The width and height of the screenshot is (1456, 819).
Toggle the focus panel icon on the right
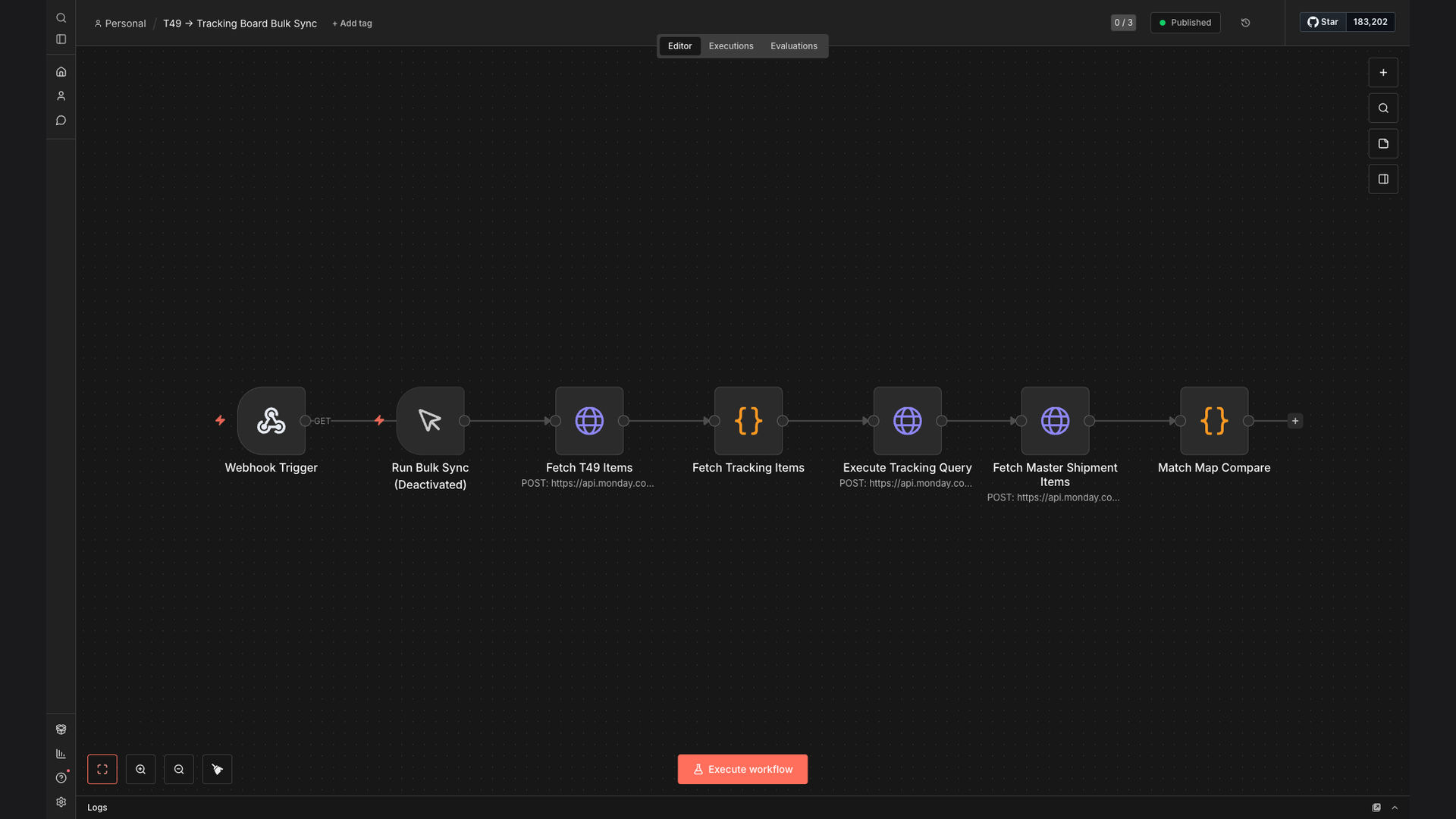tap(1383, 180)
